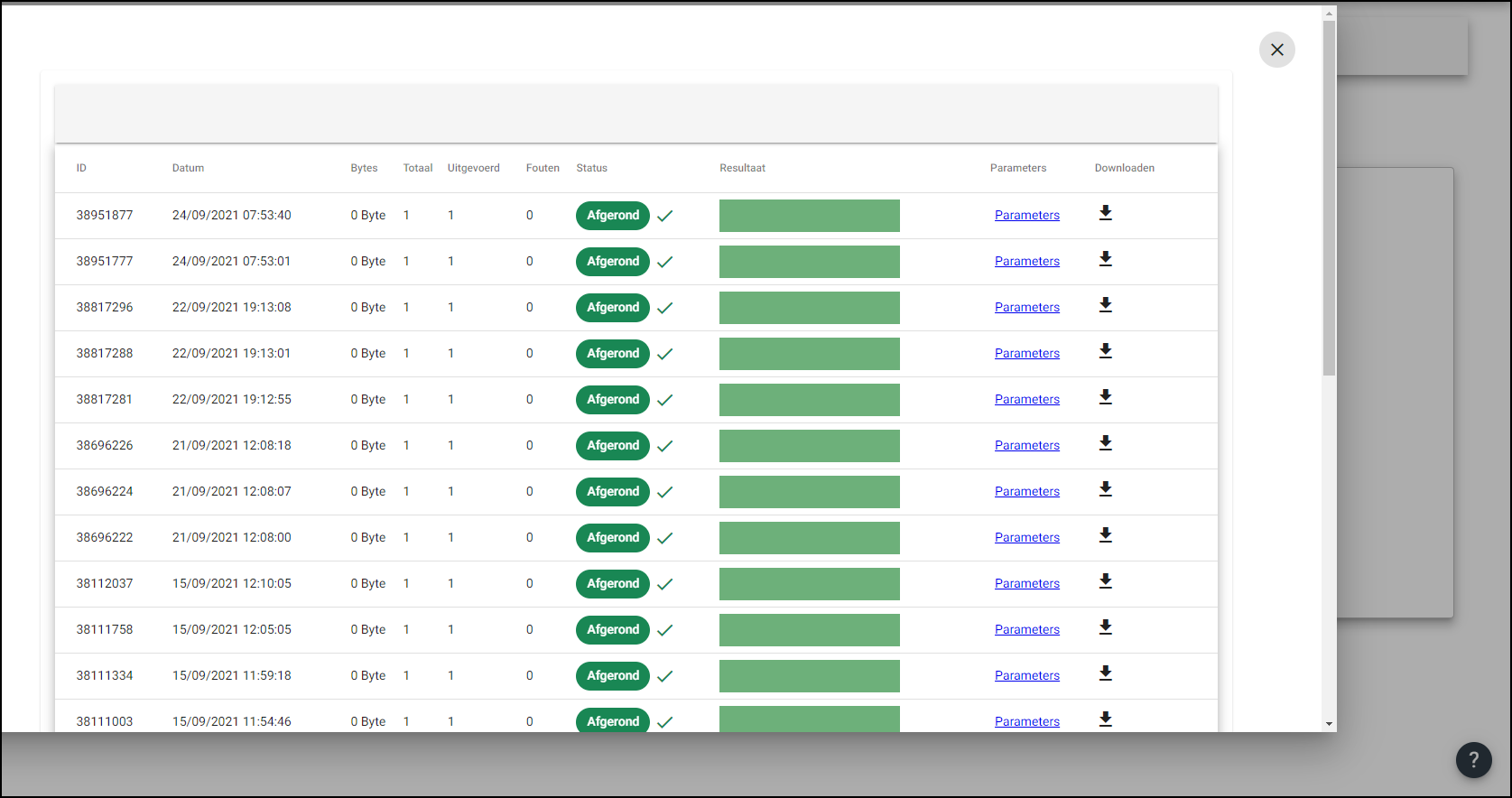The image size is (1512, 798).
Task: Click download icon for job 38817296
Action: 1105,305
